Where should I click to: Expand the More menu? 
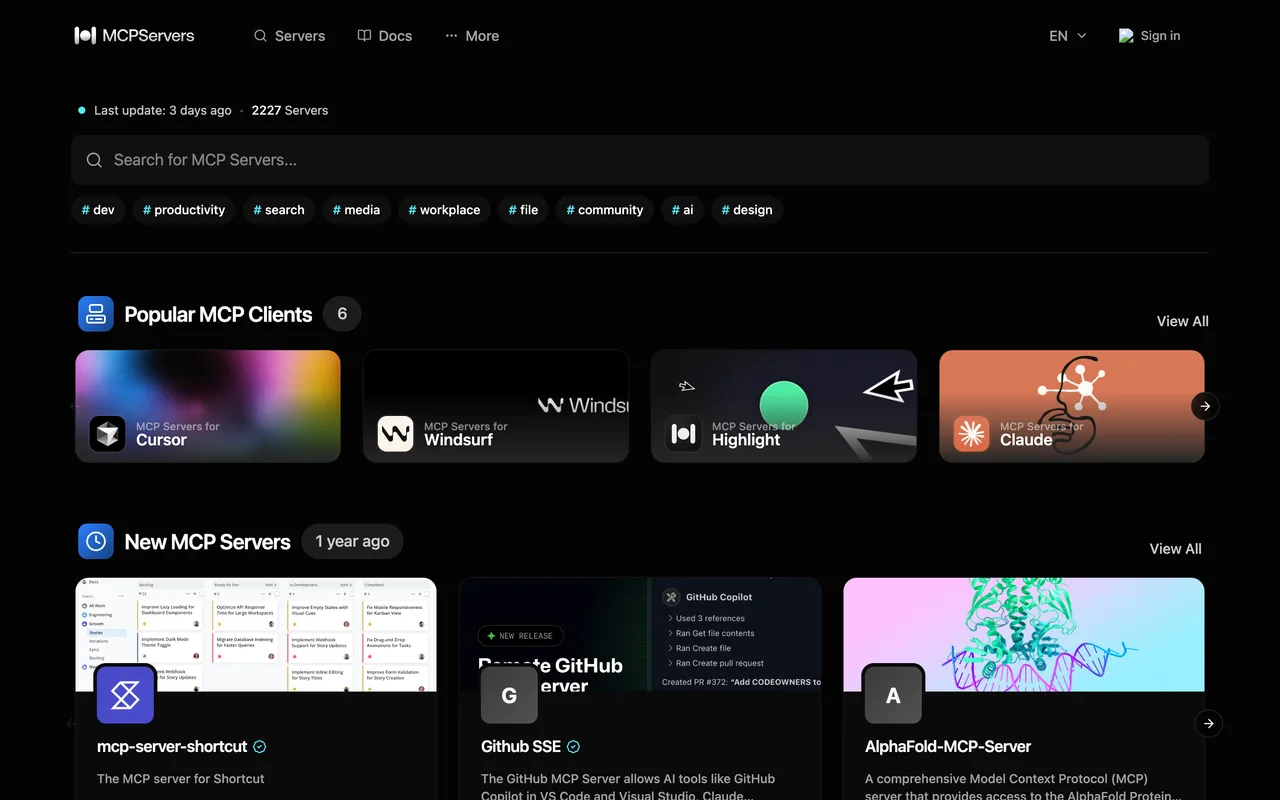point(472,36)
